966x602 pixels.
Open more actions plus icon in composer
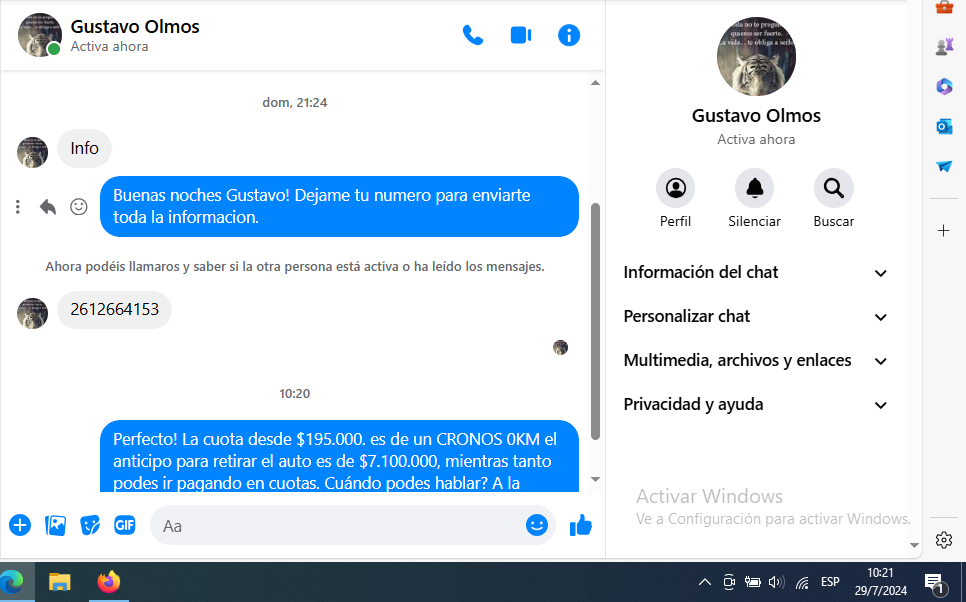pyautogui.click(x=20, y=525)
